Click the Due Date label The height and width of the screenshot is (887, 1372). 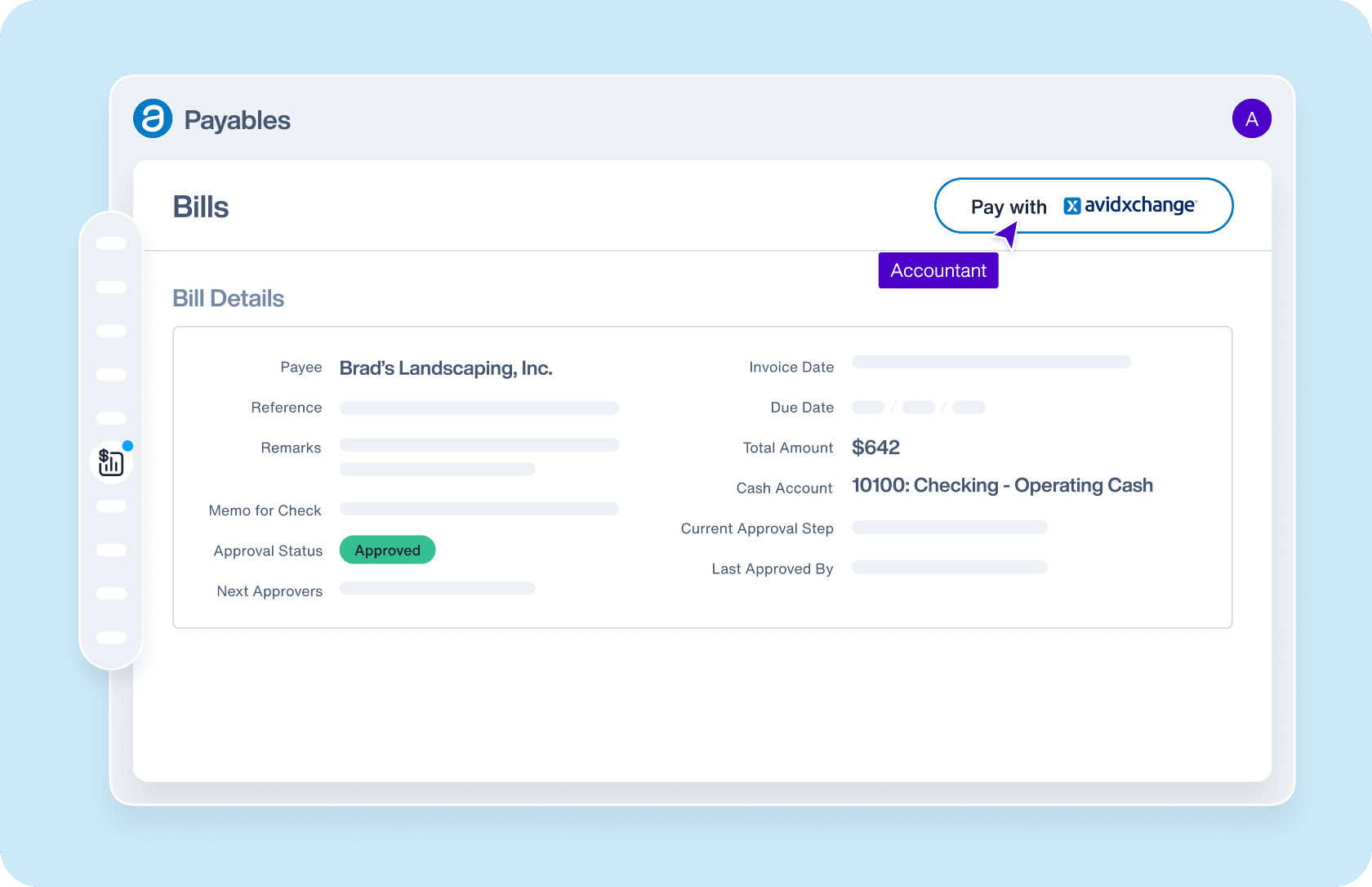coord(802,408)
